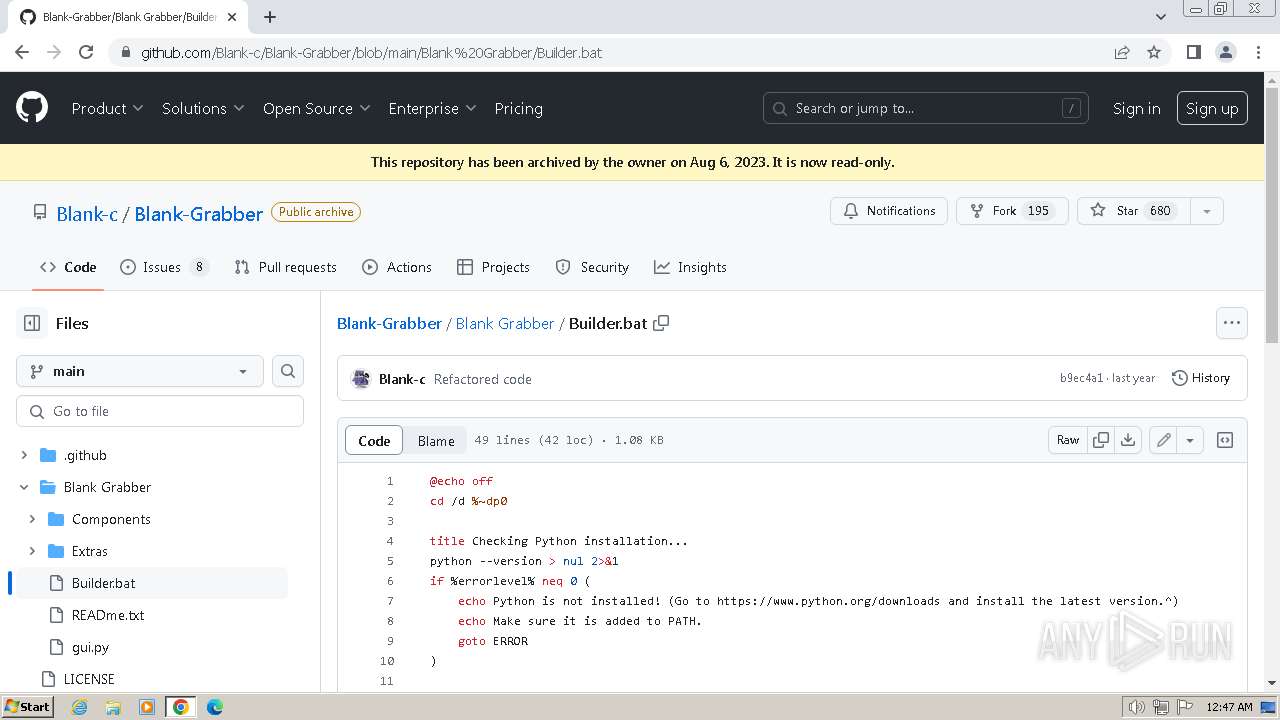Open the Chrome tab search dropdown

[1160, 17]
